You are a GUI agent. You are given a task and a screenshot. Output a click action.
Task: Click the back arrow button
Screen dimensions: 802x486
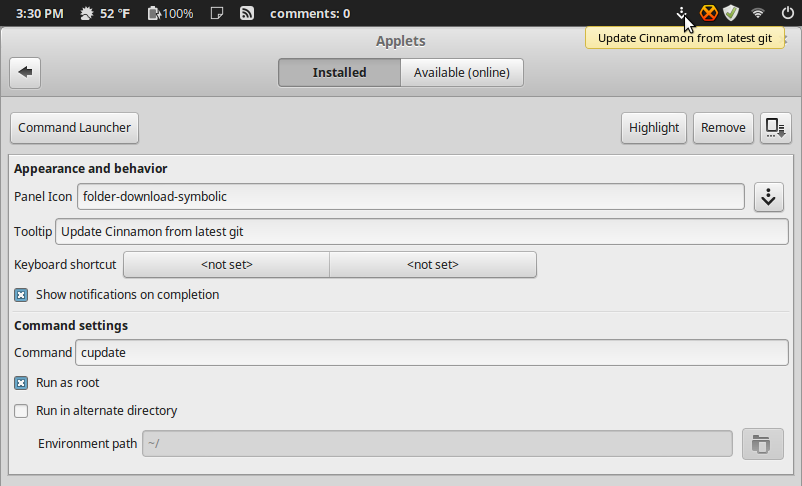(x=25, y=73)
